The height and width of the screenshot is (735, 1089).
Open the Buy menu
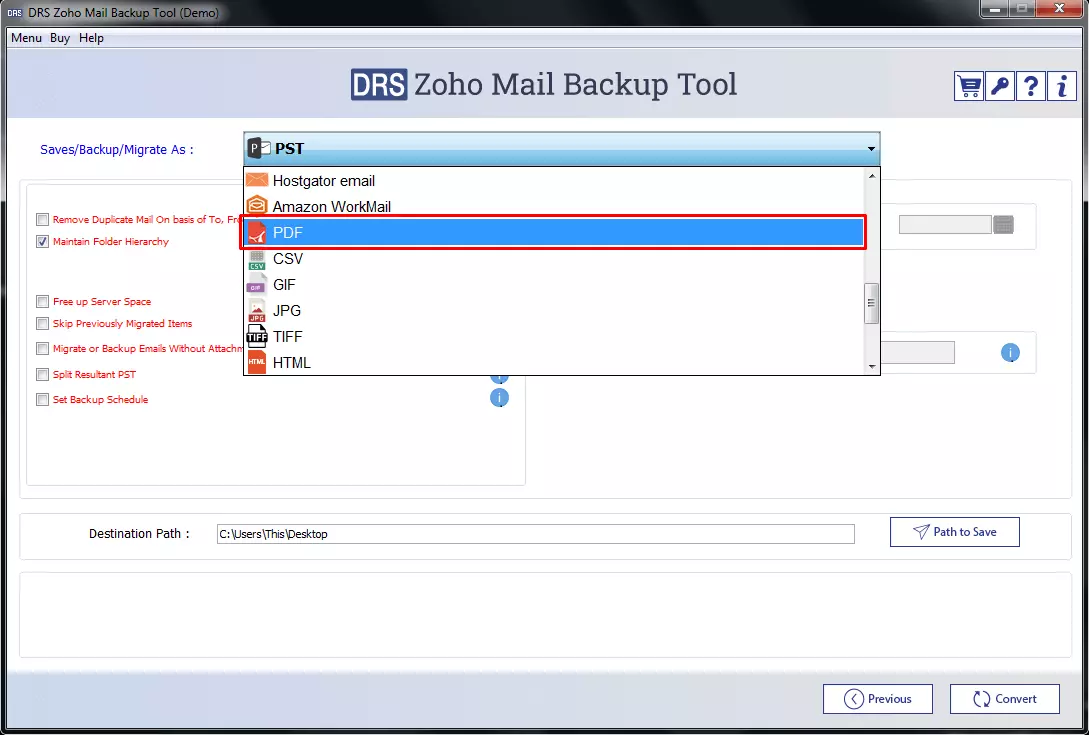60,38
